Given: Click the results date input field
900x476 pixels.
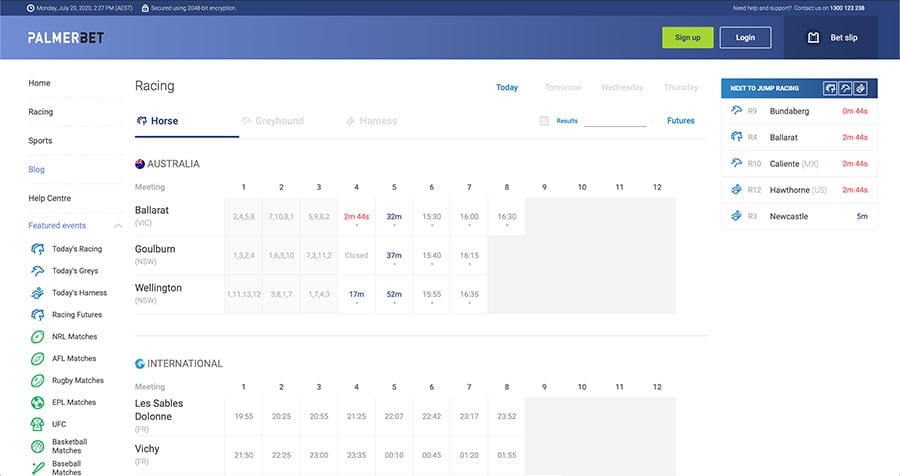Looking at the screenshot, I should 615,121.
